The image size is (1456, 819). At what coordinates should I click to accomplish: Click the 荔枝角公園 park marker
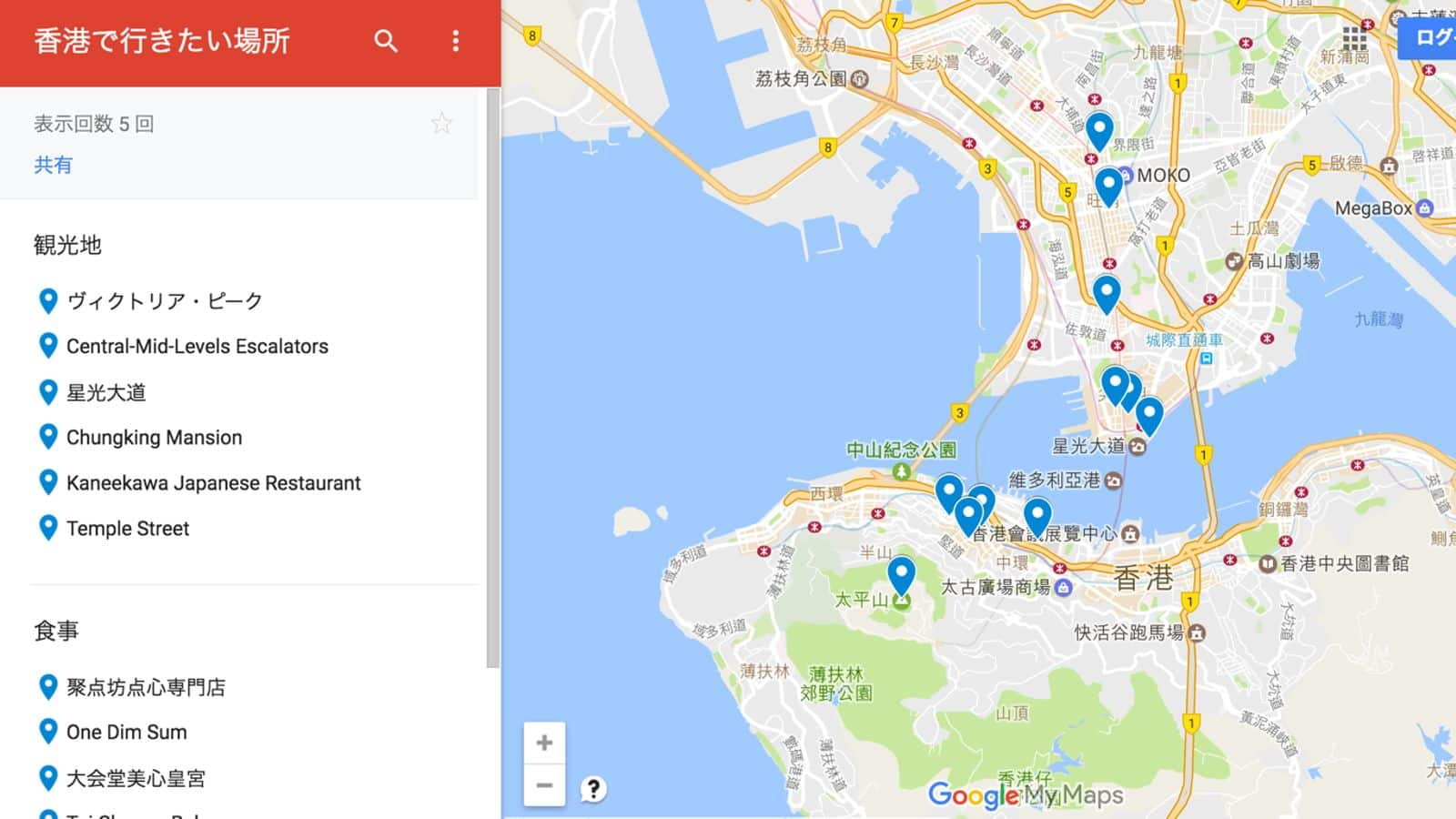[x=858, y=79]
